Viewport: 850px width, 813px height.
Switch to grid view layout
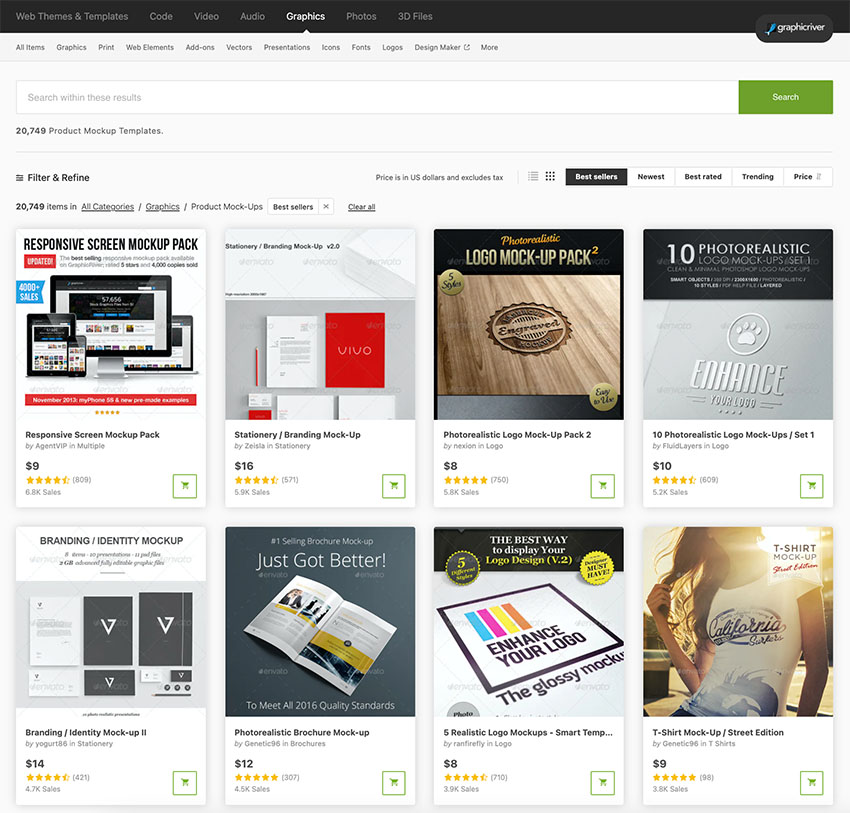pos(550,176)
